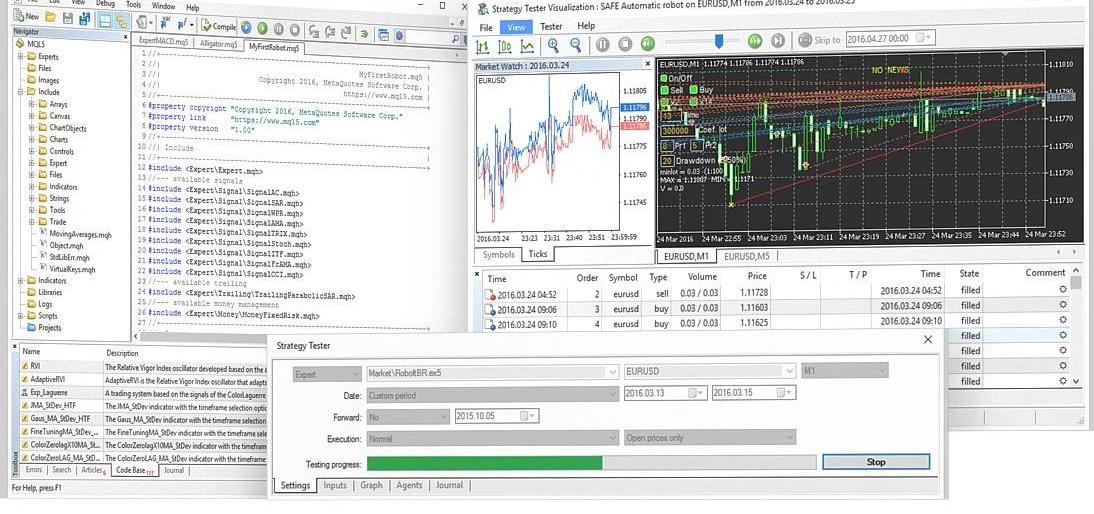Open the Agents tab in Strategy Tester
The width and height of the screenshot is (1094, 514).
pos(409,485)
